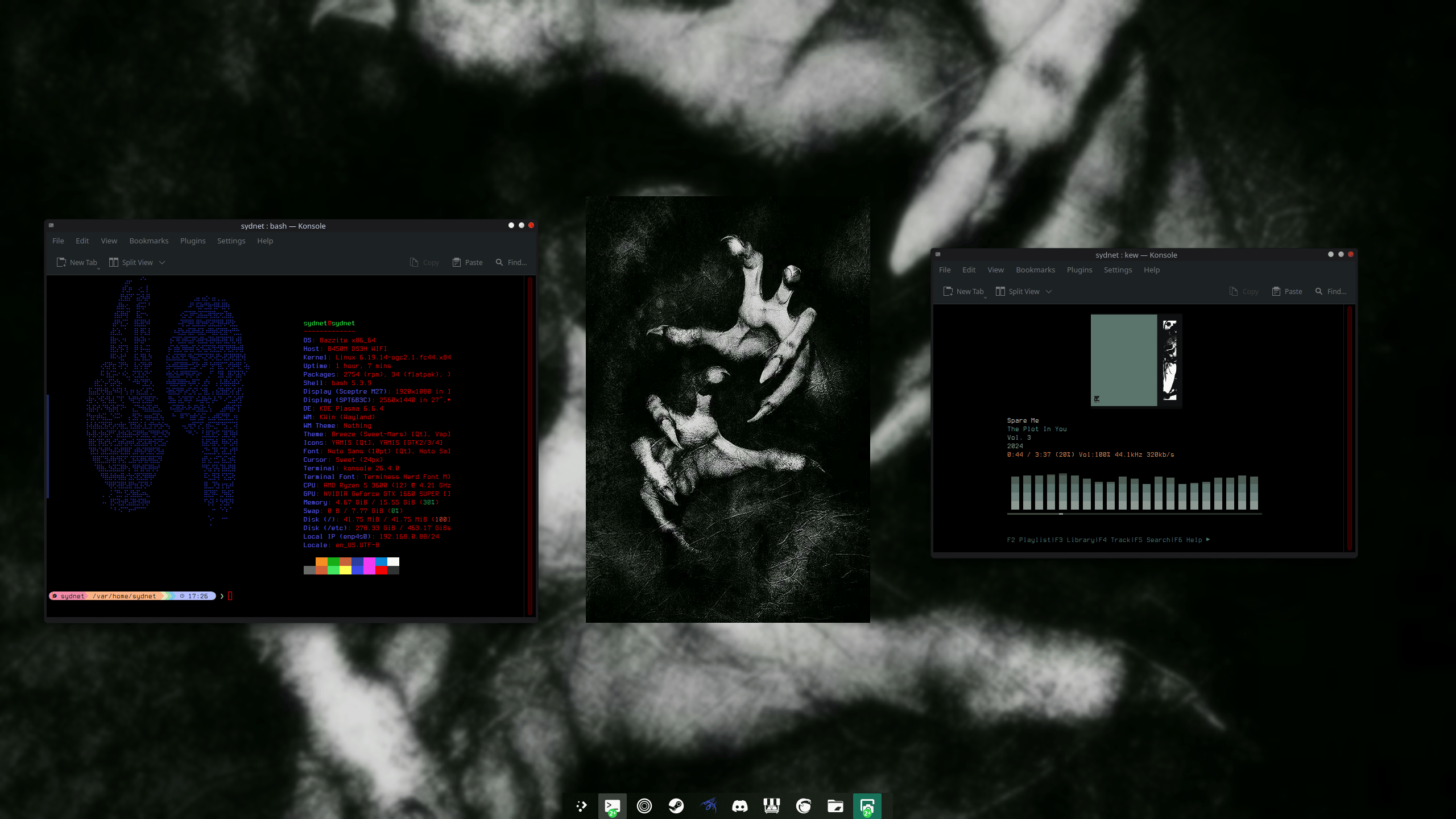Click New Tab button in kew Konsole
Screen dimensions: 1456x819
tap(963, 291)
